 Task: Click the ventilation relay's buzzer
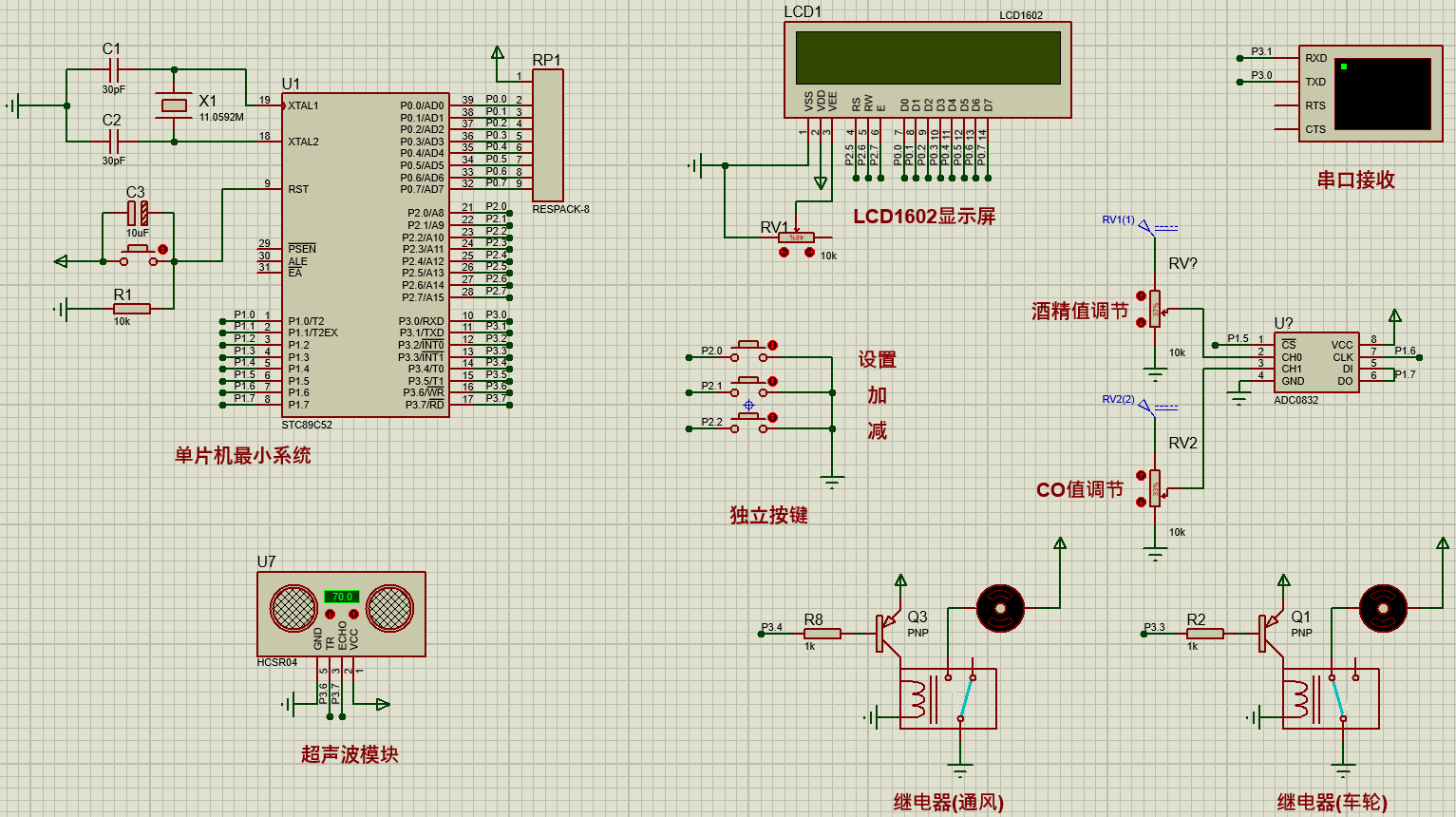click(x=1000, y=608)
